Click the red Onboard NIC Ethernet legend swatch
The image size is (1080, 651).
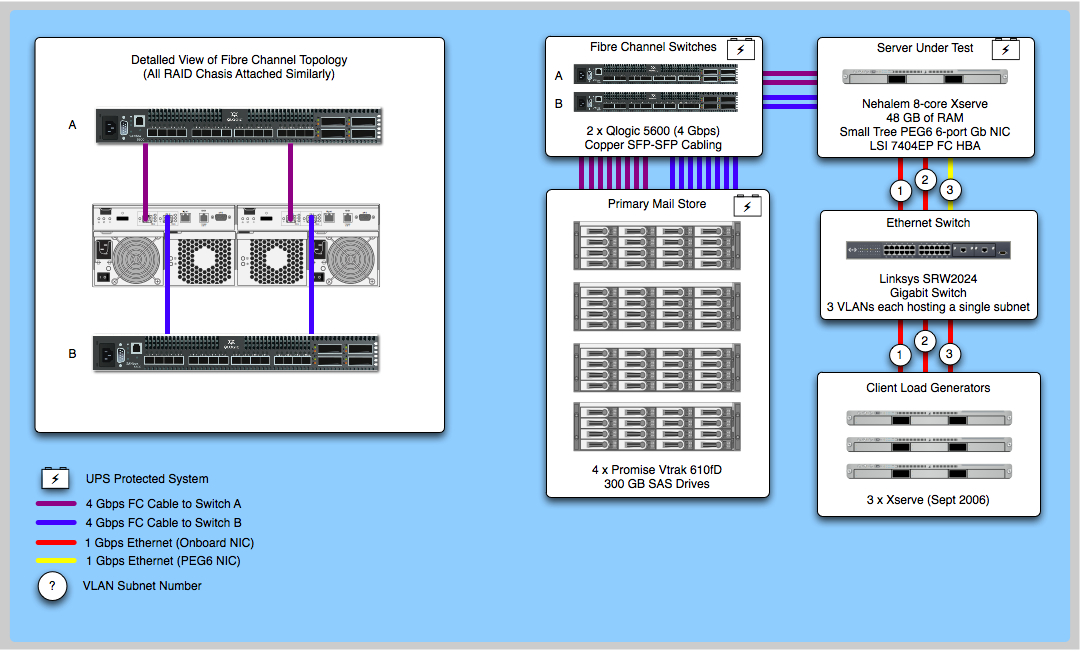tap(57, 542)
